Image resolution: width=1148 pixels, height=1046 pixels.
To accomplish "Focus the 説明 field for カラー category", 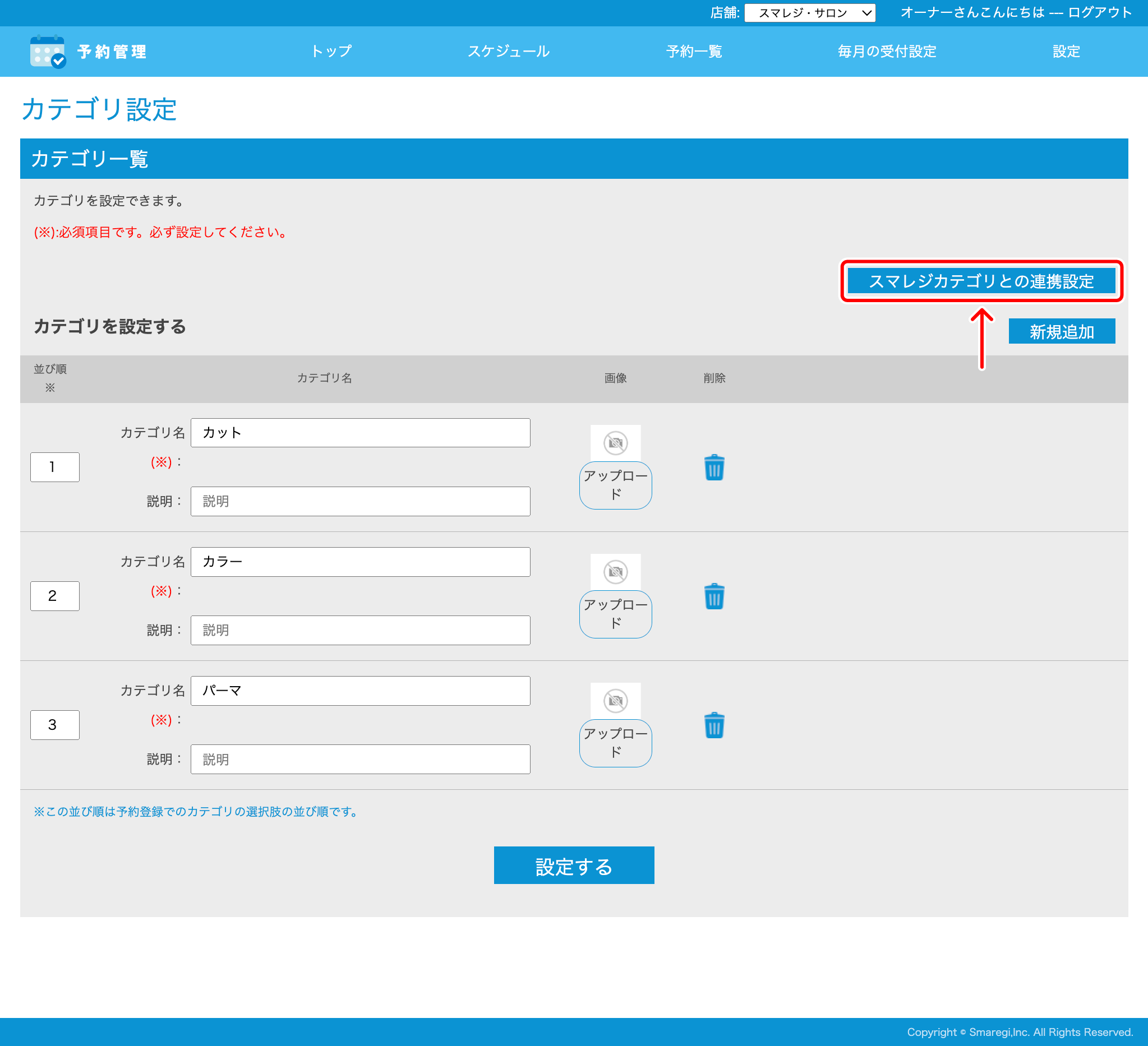I will point(360,630).
